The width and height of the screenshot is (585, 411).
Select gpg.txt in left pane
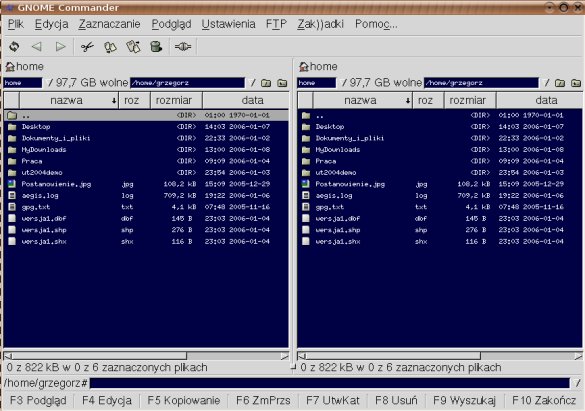146,207
